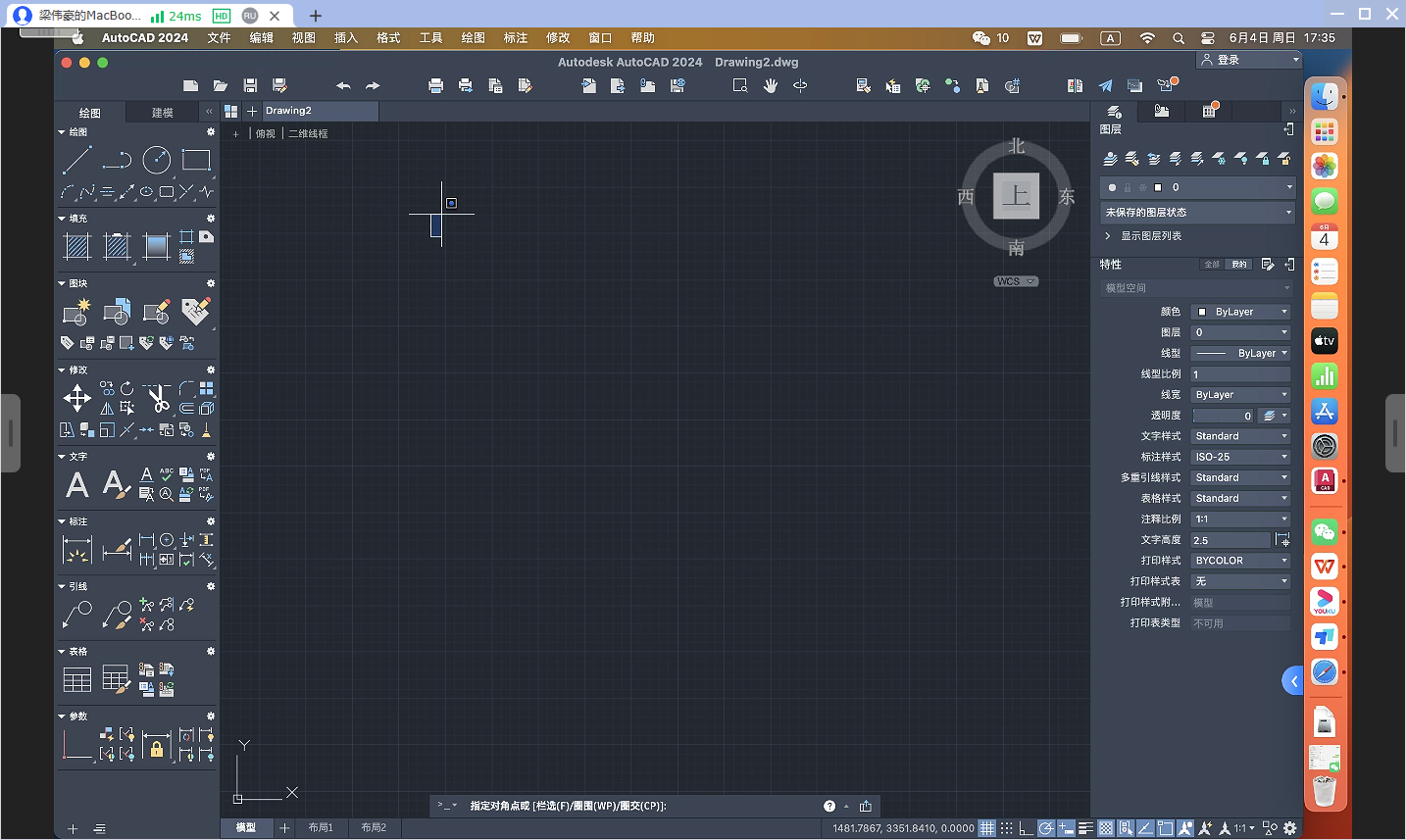Select the Hatch fill tool
Image resolution: width=1406 pixels, height=840 pixels.
[76, 246]
